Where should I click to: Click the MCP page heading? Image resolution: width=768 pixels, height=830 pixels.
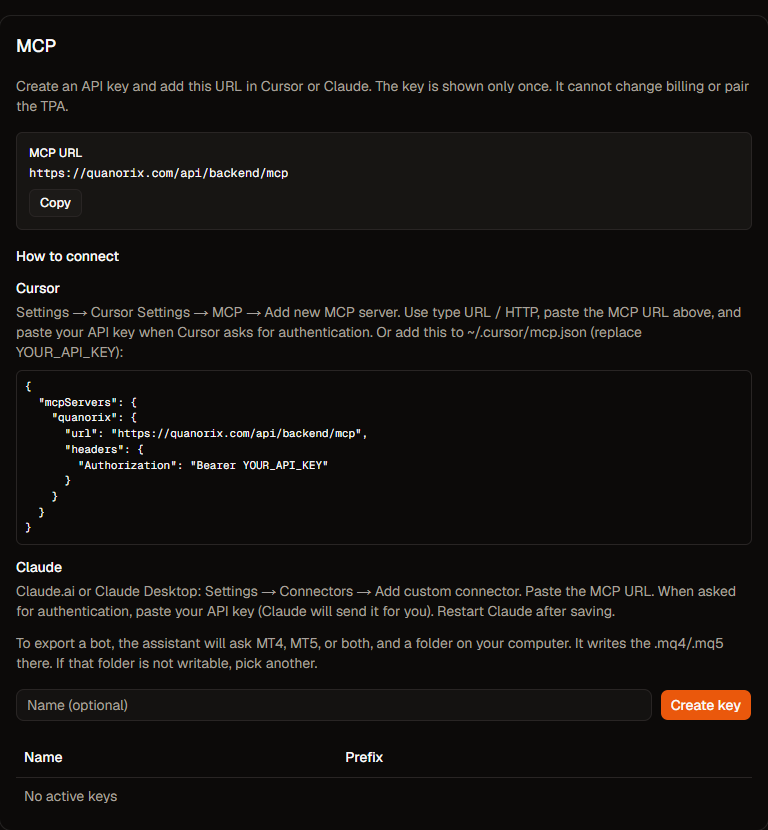36,46
